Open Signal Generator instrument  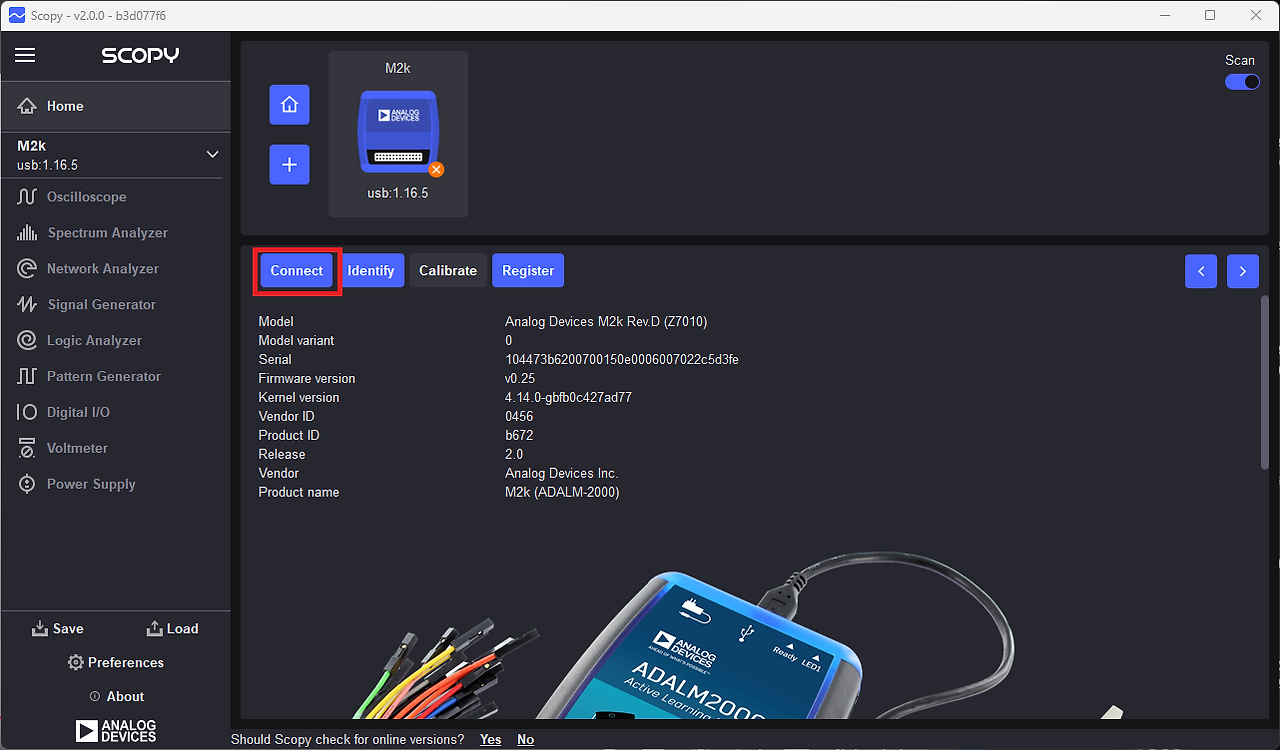[x=116, y=305]
